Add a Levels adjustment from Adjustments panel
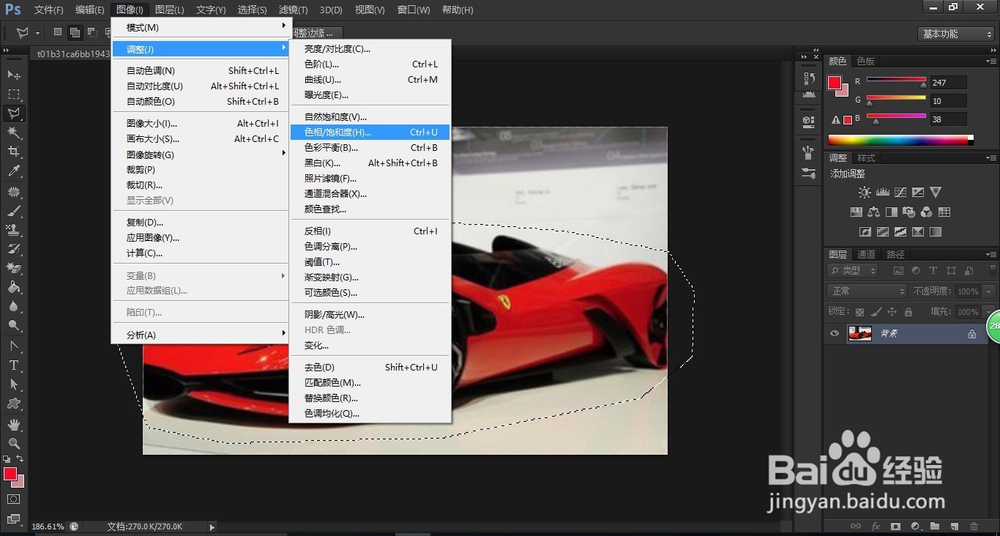The image size is (1000, 536). pyautogui.click(x=883, y=192)
